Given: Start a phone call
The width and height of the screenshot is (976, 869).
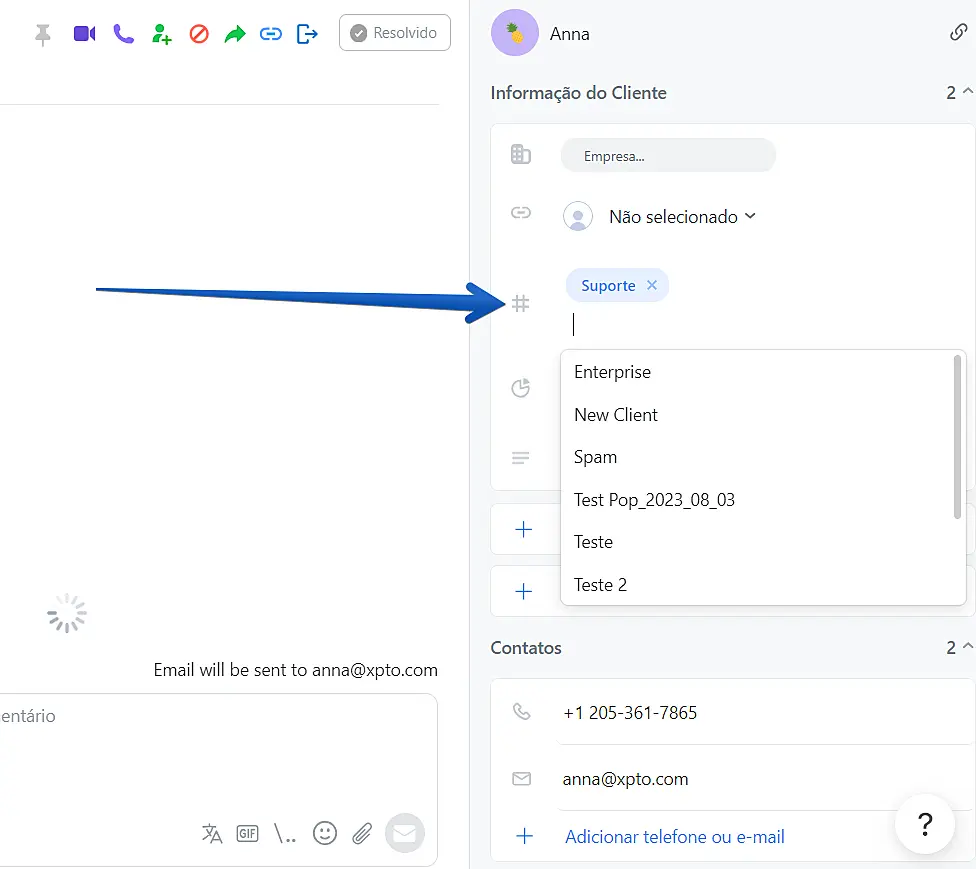Looking at the screenshot, I should click(x=123, y=34).
